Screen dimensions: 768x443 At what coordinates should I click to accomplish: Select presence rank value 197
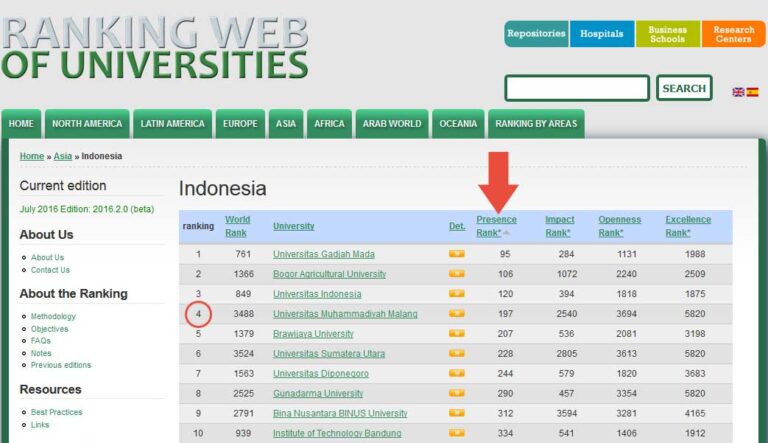click(x=505, y=314)
